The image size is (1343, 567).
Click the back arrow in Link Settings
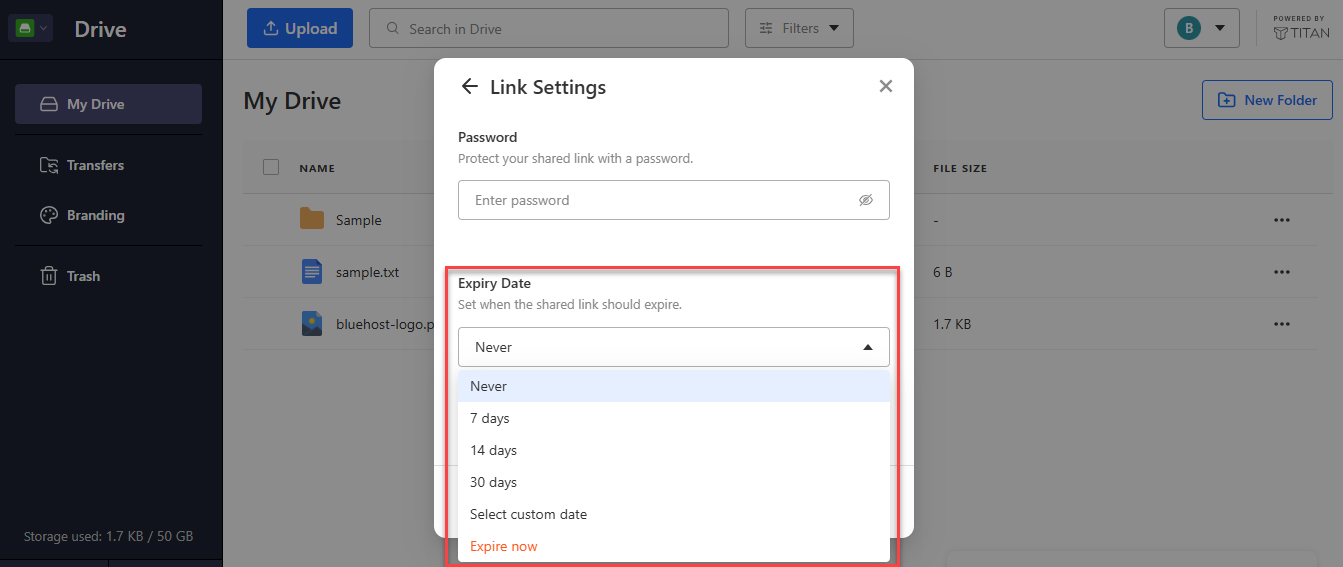point(469,87)
